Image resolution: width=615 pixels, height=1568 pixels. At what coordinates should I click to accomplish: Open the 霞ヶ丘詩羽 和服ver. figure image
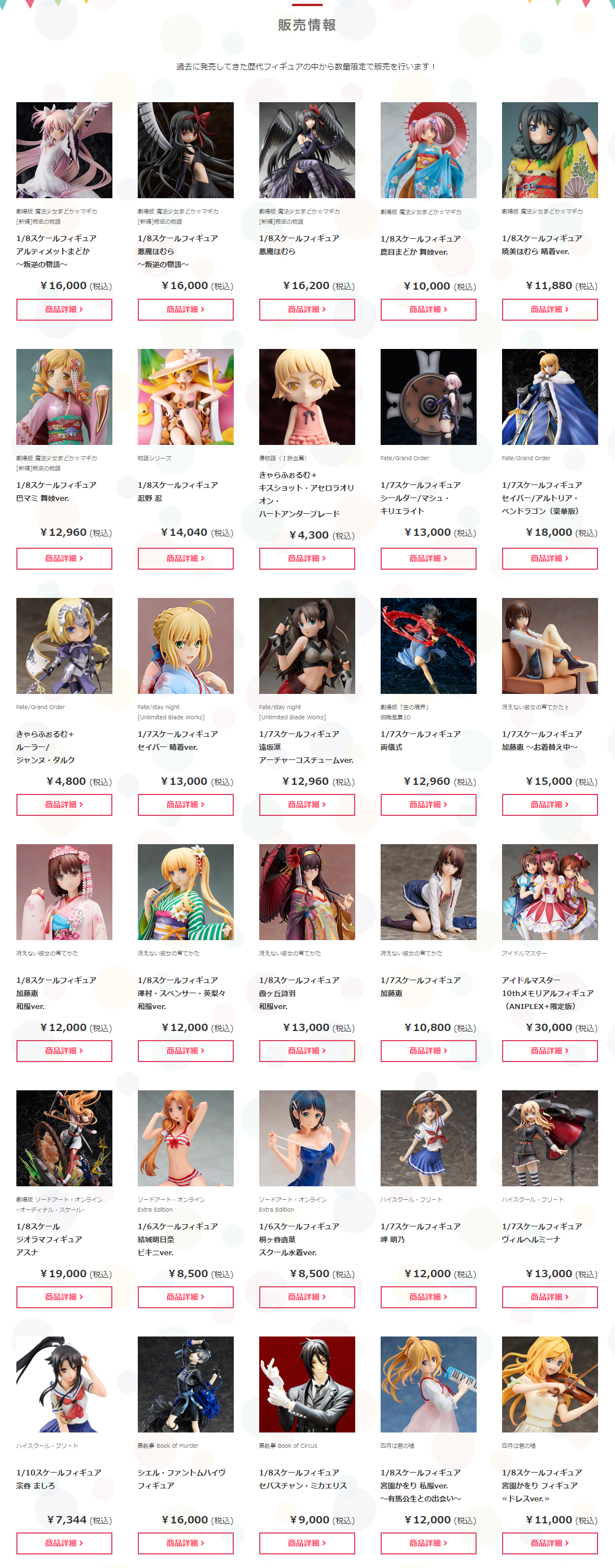pos(307,892)
